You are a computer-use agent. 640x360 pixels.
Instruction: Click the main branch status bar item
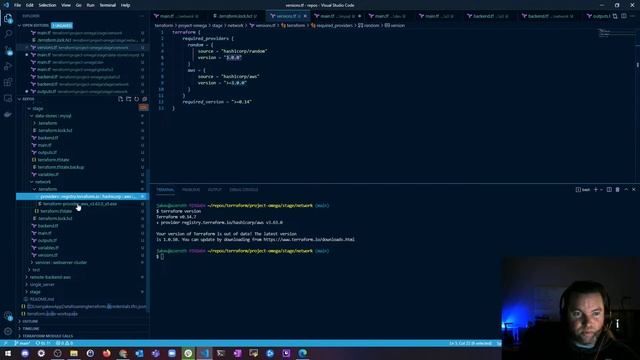[x=22, y=343]
